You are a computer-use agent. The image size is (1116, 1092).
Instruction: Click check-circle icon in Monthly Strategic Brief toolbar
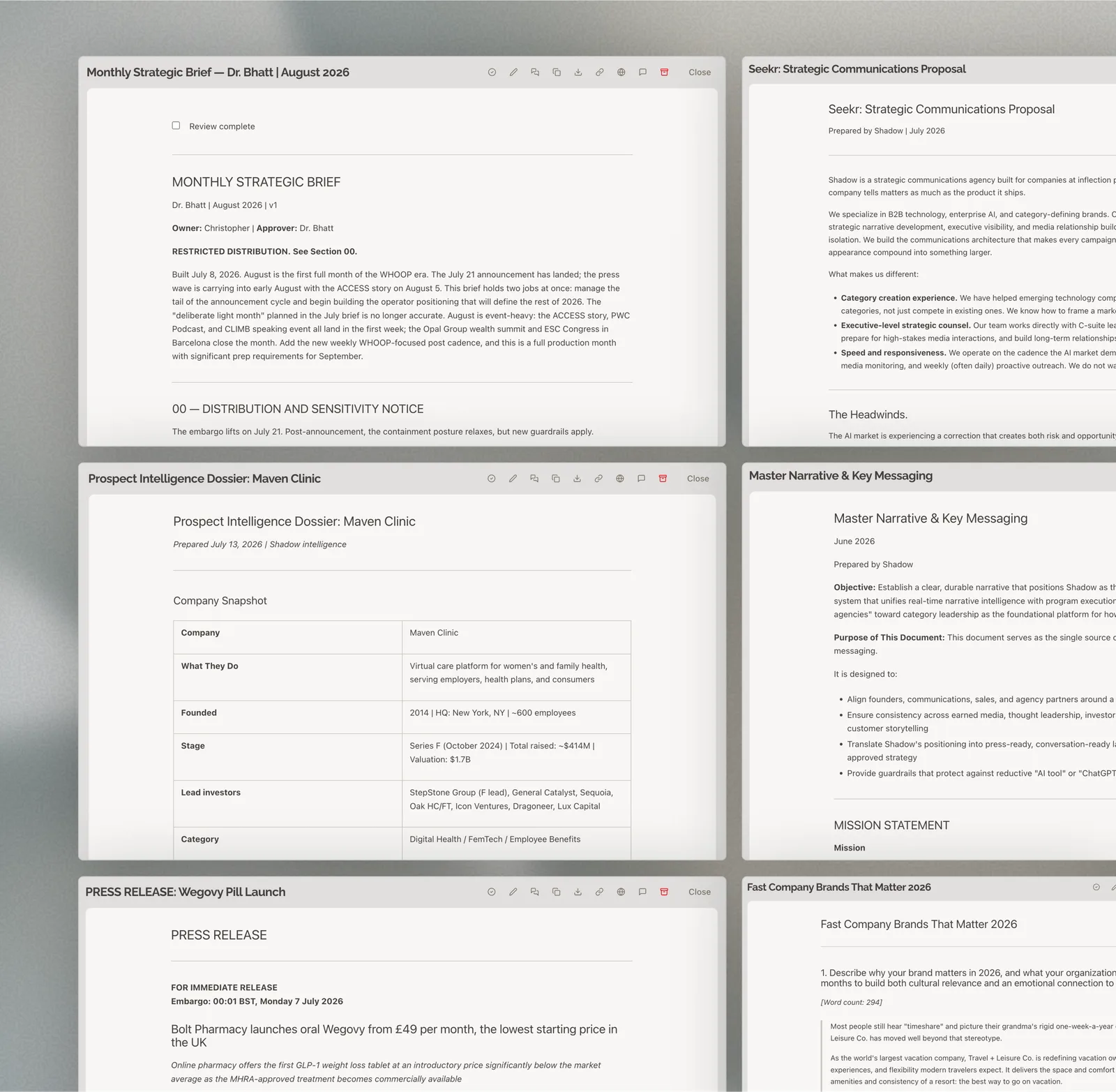tap(492, 73)
